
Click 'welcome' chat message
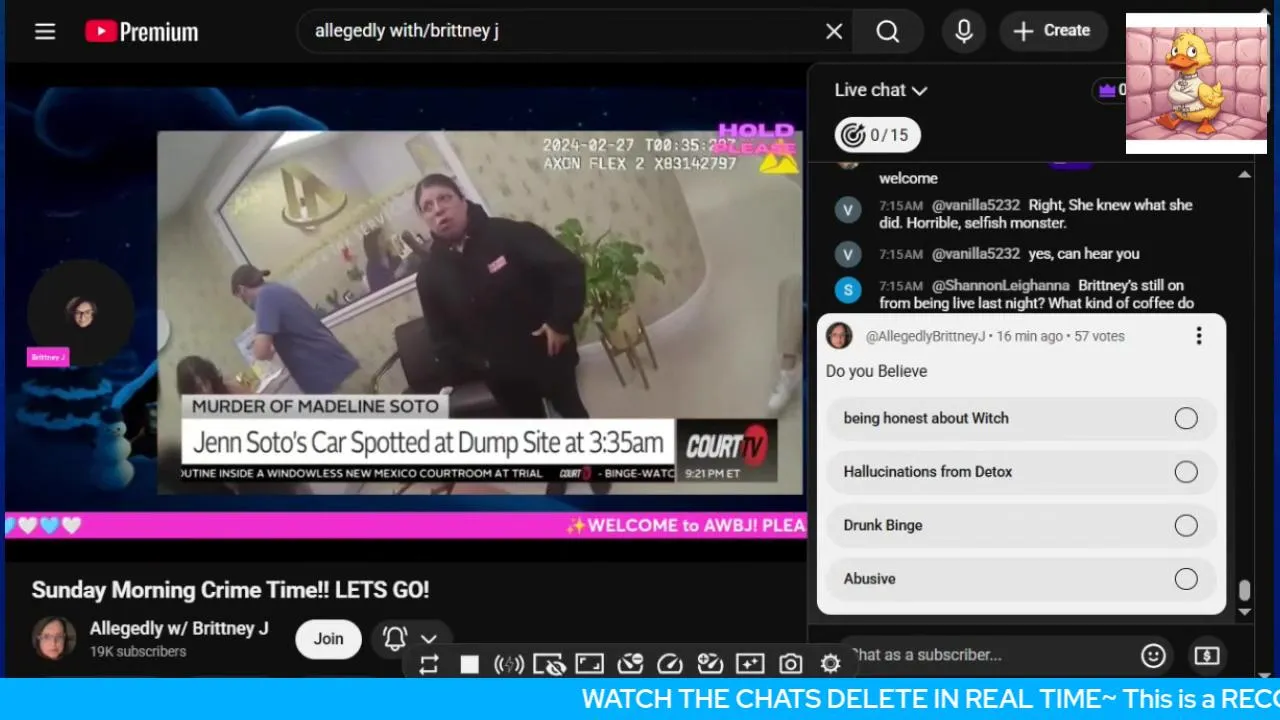click(x=908, y=179)
